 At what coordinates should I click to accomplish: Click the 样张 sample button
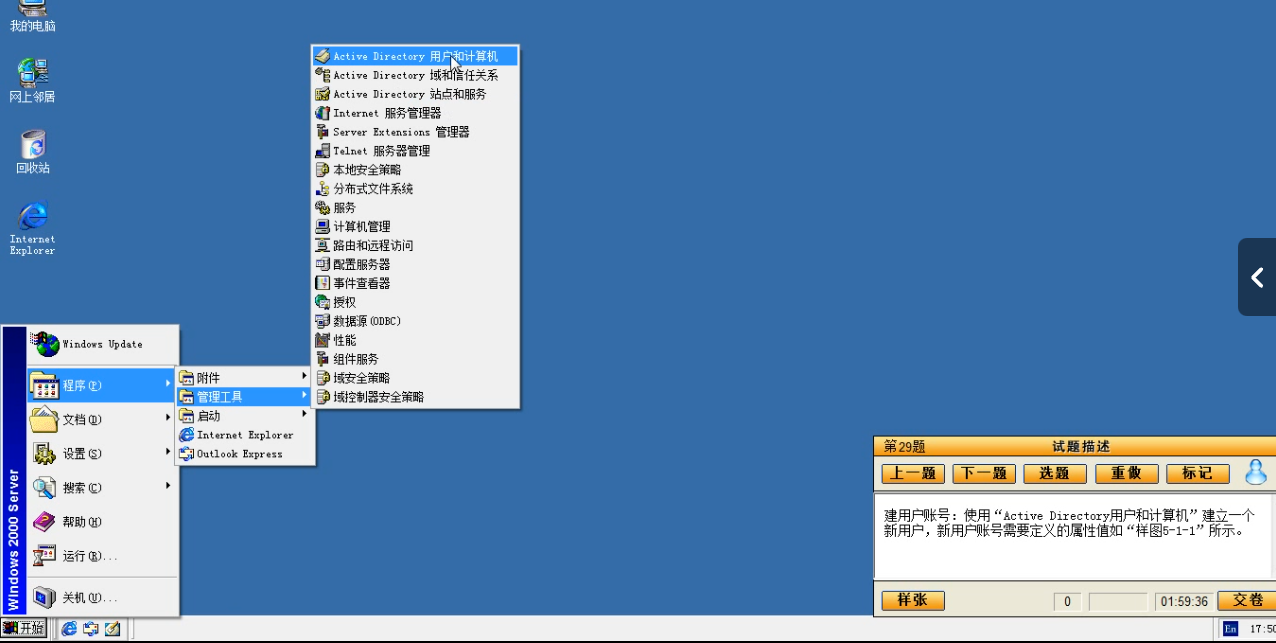pos(912,600)
